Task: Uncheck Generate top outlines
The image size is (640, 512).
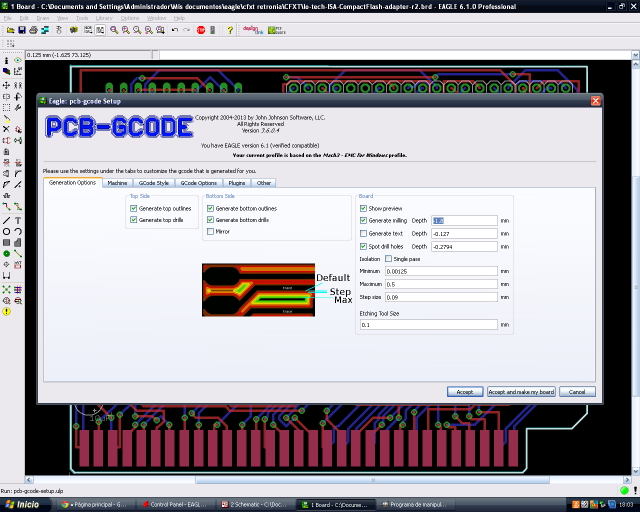Action: pos(133,208)
